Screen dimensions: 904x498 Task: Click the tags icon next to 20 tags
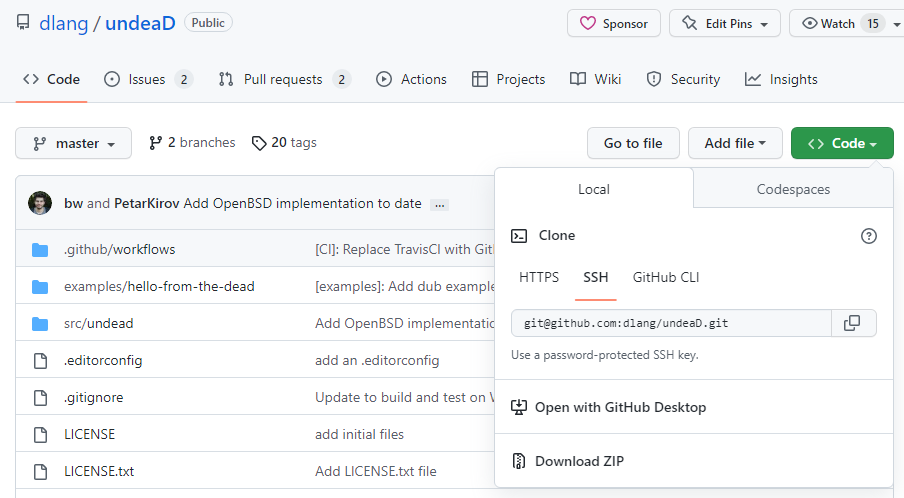tap(259, 143)
